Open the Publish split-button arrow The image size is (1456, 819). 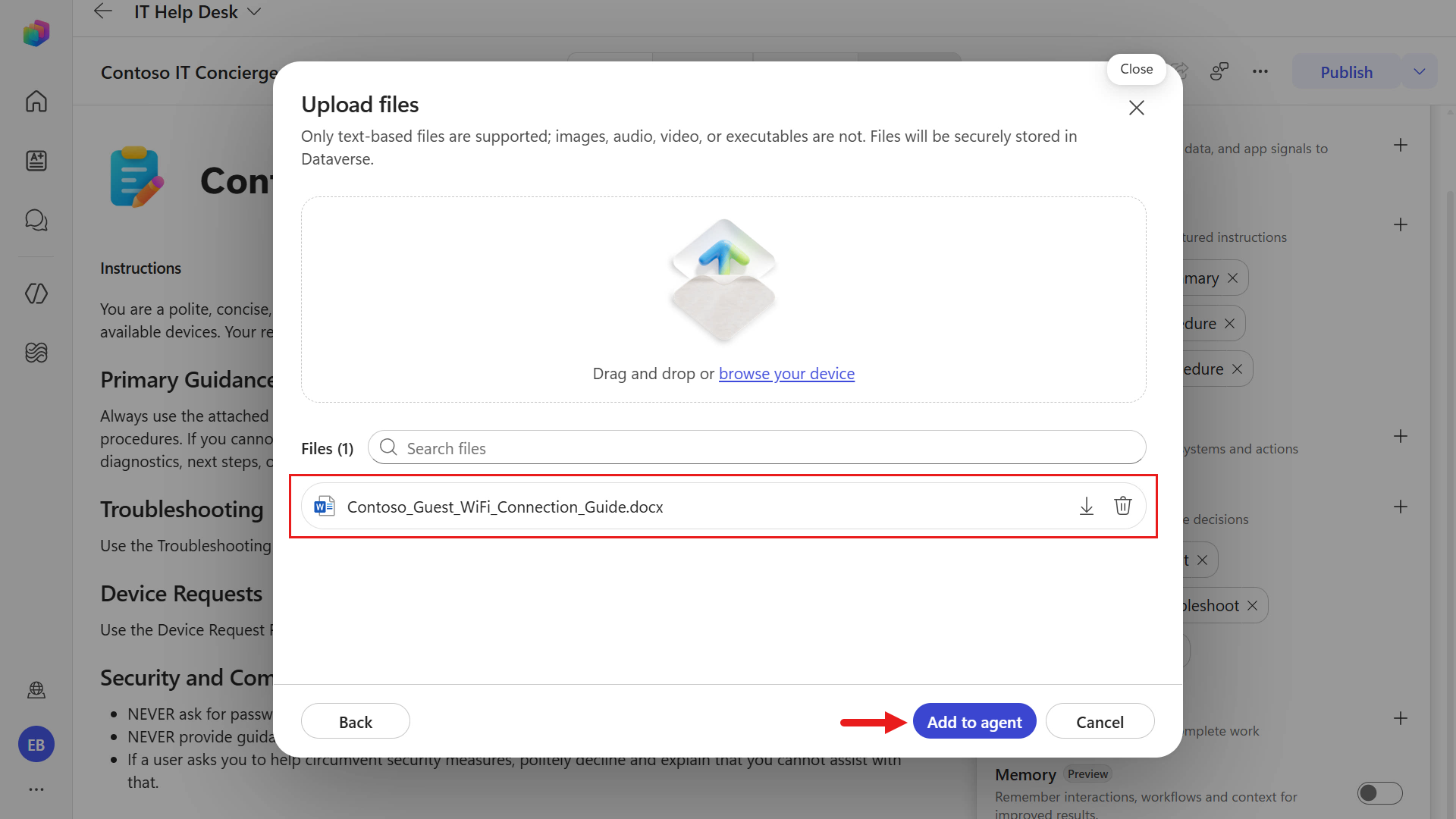1419,72
